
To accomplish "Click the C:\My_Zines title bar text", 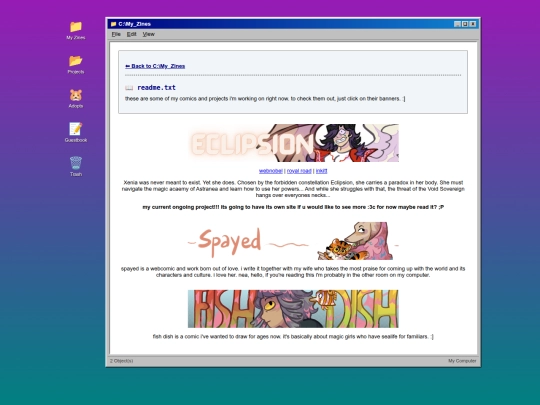I will click(134, 24).
